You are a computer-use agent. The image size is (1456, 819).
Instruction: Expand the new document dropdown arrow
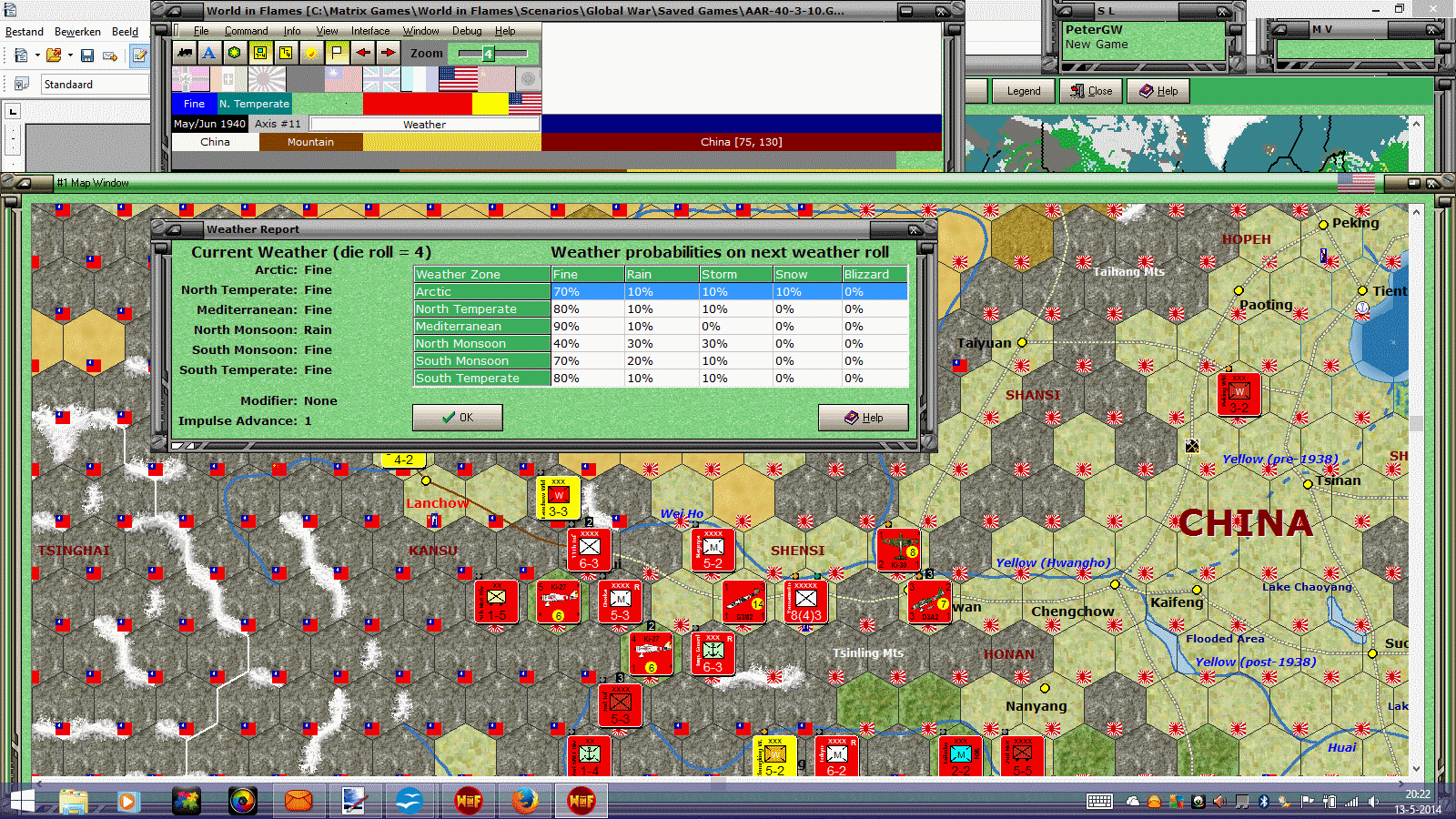[37, 56]
